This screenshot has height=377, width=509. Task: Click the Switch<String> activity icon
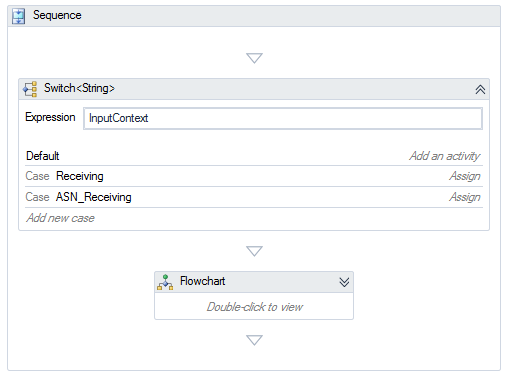(x=30, y=89)
